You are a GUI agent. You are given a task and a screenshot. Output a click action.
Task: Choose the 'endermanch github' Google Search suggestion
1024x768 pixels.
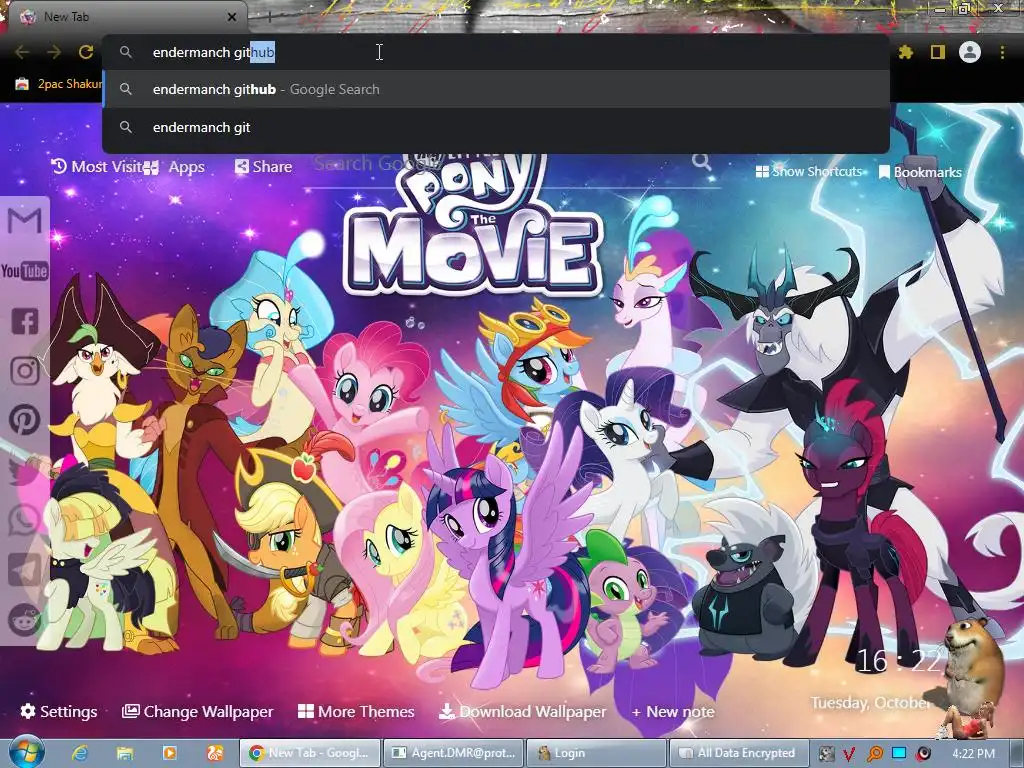point(496,89)
